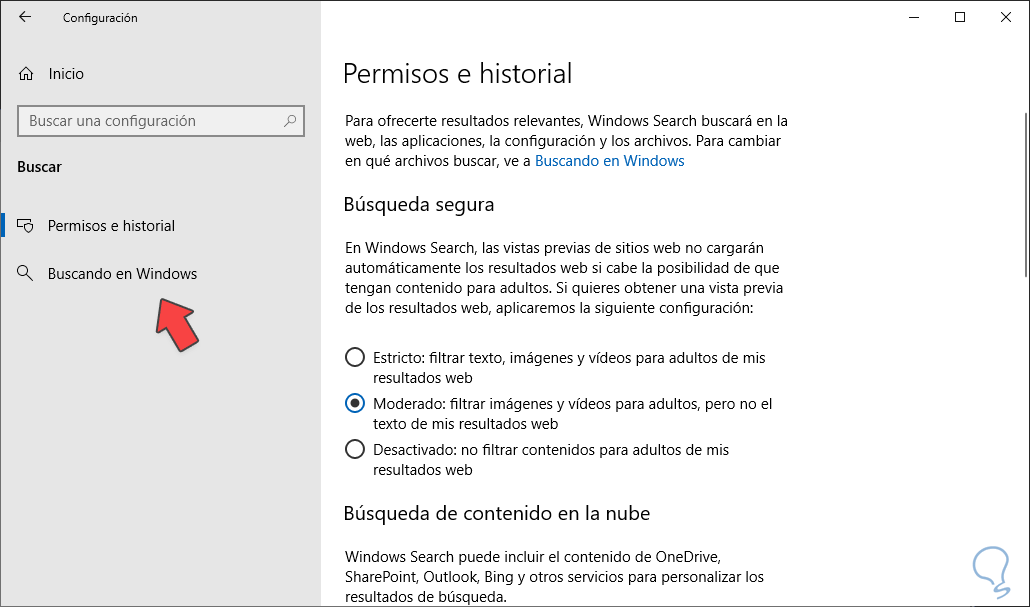Click the Buscar una configuración field

[x=150, y=121]
